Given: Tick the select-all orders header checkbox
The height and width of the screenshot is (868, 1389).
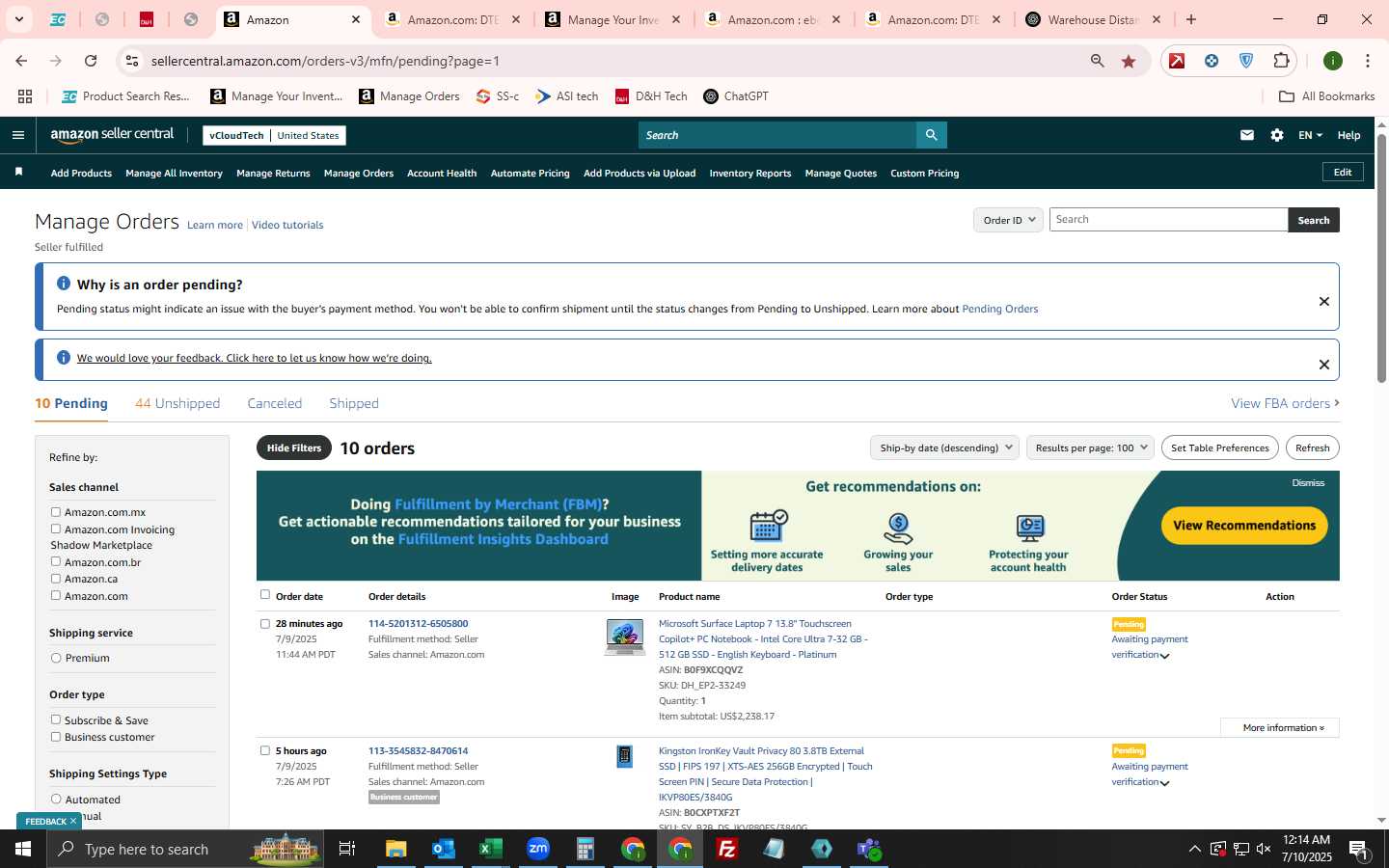Looking at the screenshot, I should (265, 595).
